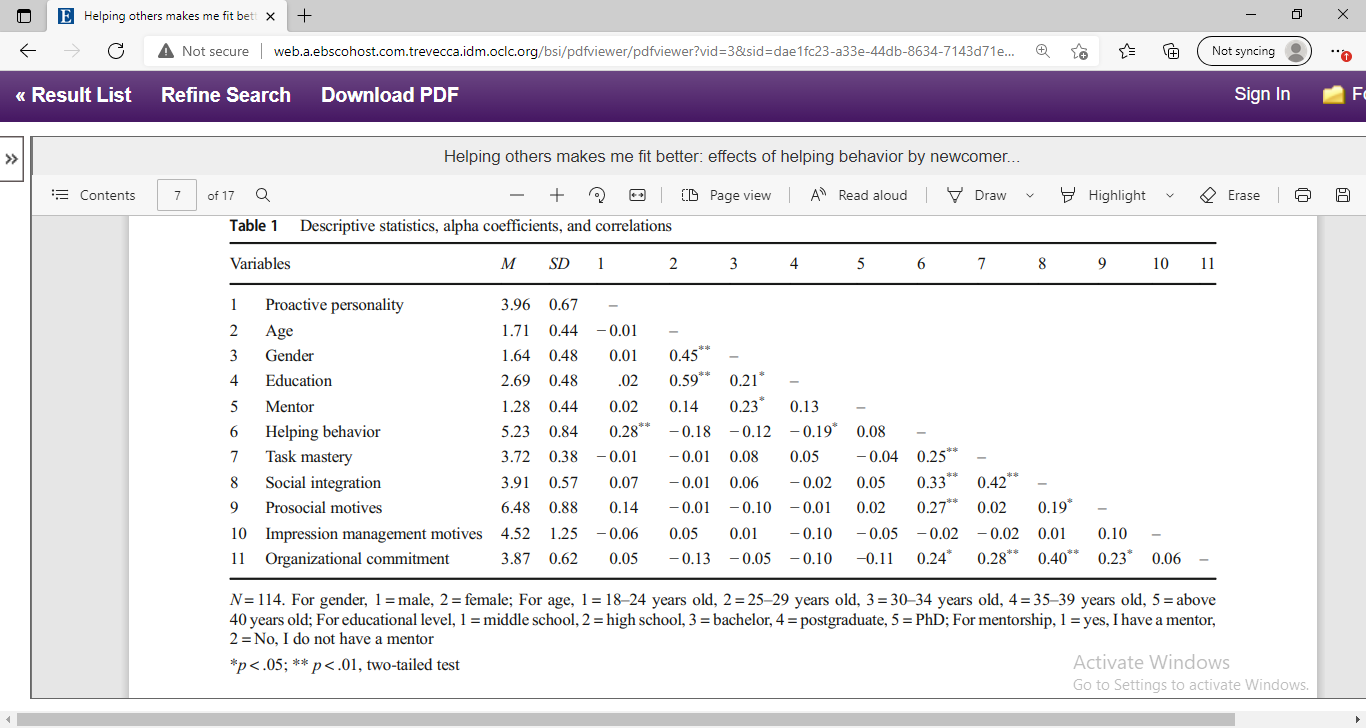Go back to the previous page
1366x728 pixels.
[x=27, y=51]
